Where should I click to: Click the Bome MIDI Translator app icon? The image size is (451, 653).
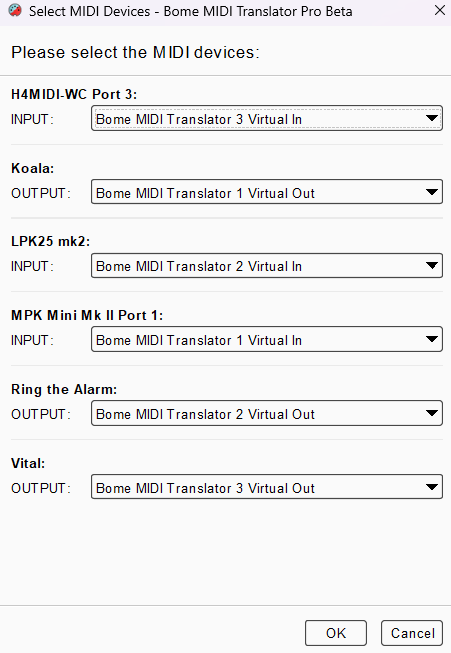[x=15, y=10]
